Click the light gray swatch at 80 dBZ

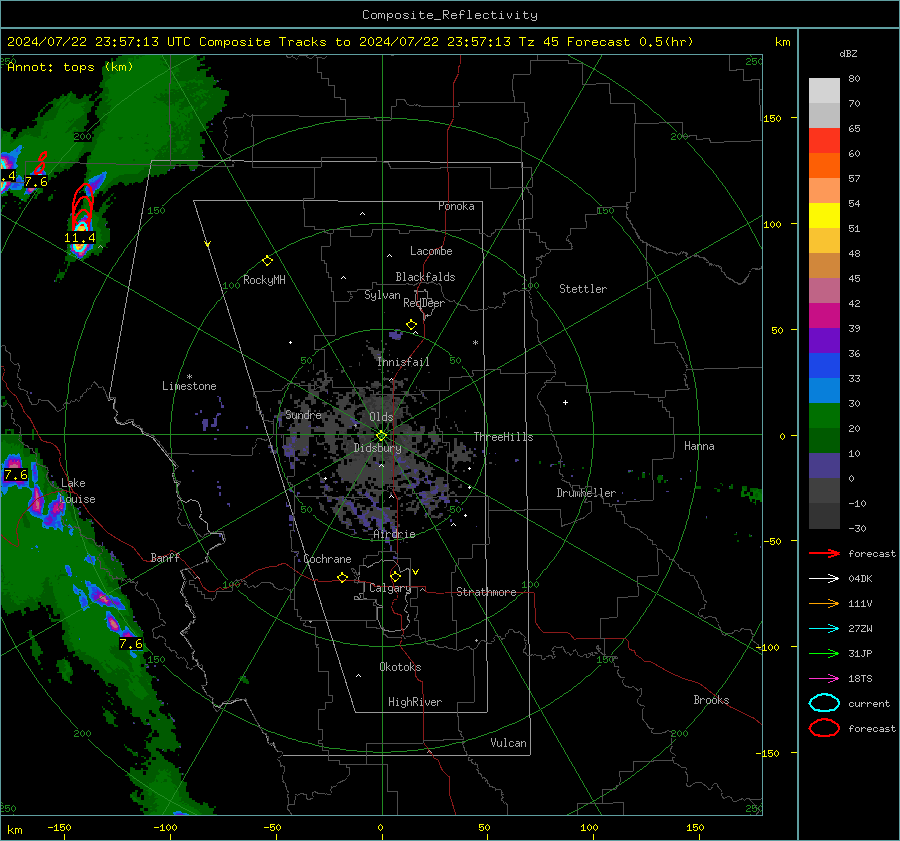tap(824, 90)
